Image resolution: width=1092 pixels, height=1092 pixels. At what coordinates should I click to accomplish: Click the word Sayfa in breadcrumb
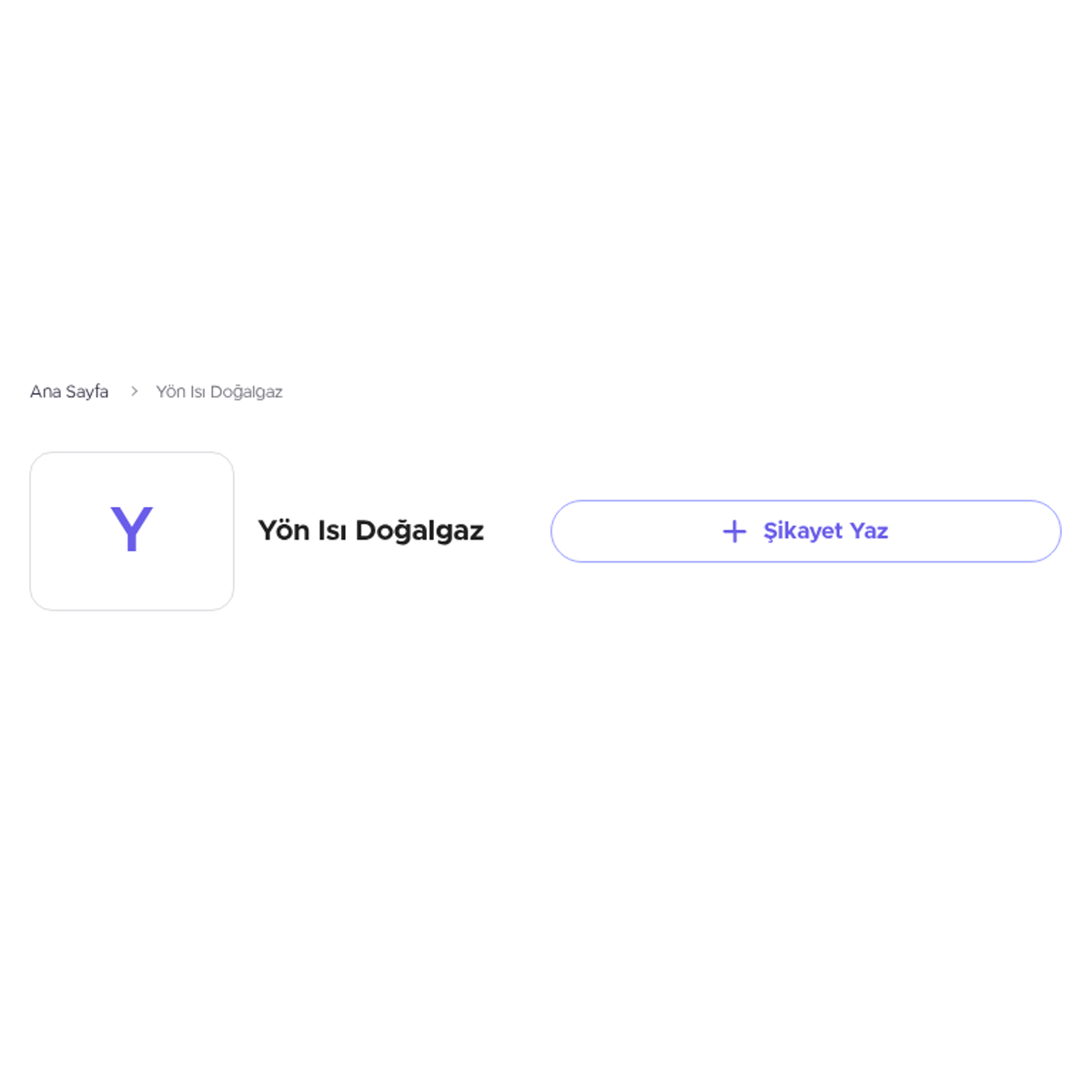coord(87,392)
